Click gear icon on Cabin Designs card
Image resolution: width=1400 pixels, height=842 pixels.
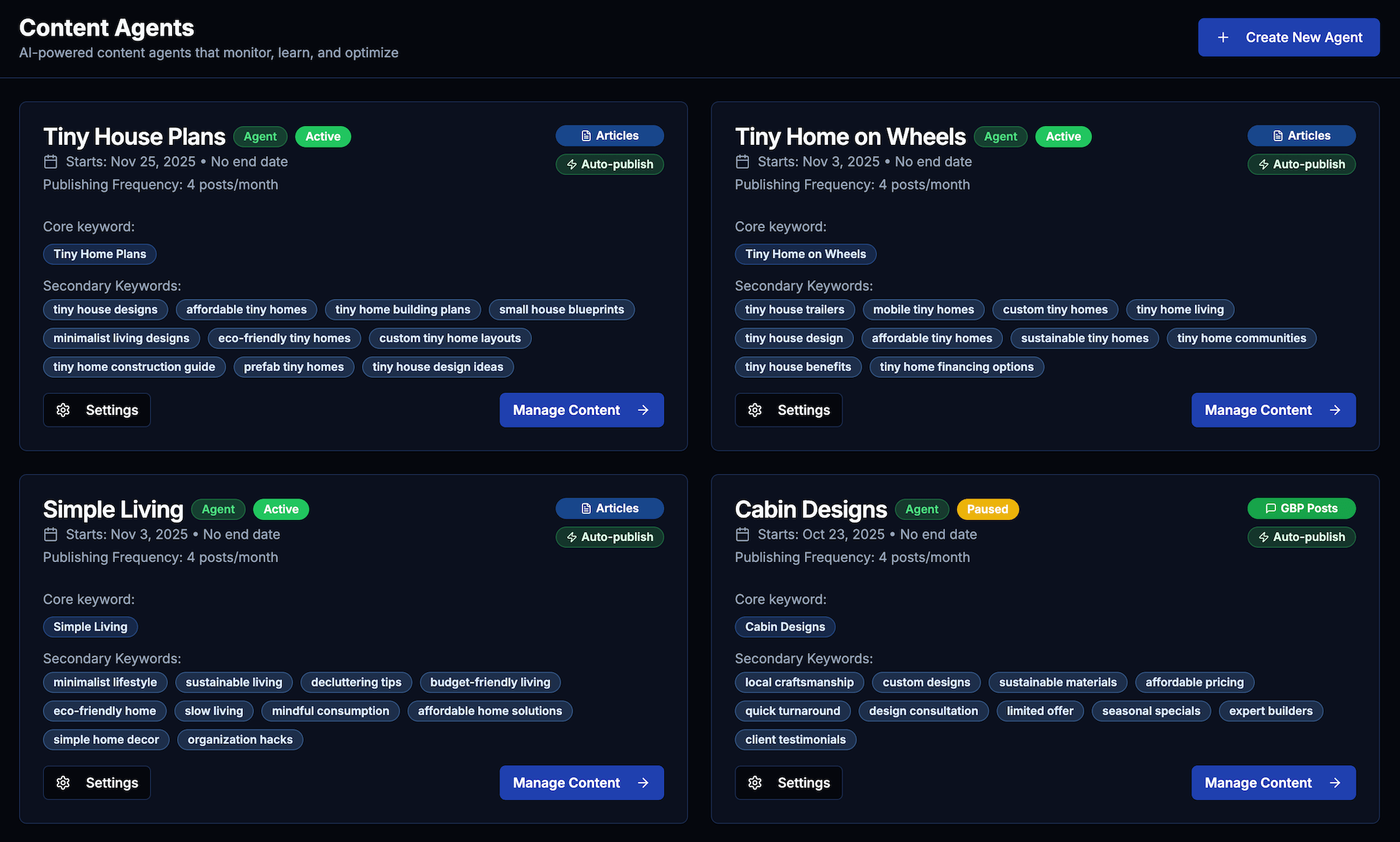tap(755, 783)
